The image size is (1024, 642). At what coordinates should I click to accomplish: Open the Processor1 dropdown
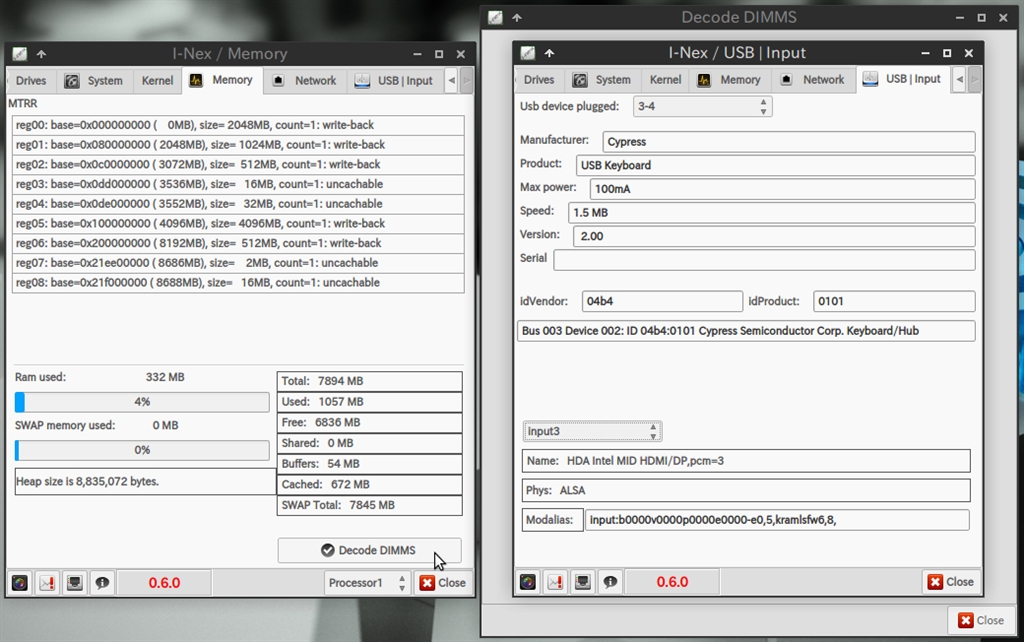367,583
